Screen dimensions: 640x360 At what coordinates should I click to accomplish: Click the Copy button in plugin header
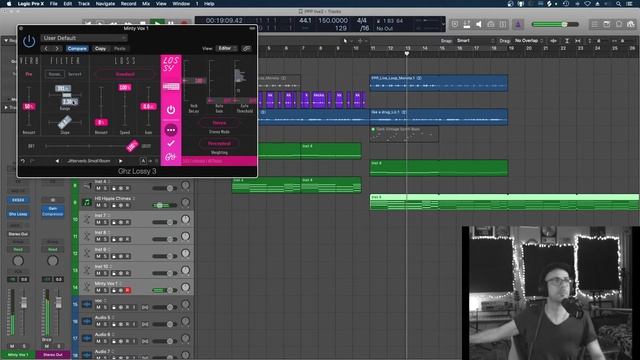click(100, 49)
